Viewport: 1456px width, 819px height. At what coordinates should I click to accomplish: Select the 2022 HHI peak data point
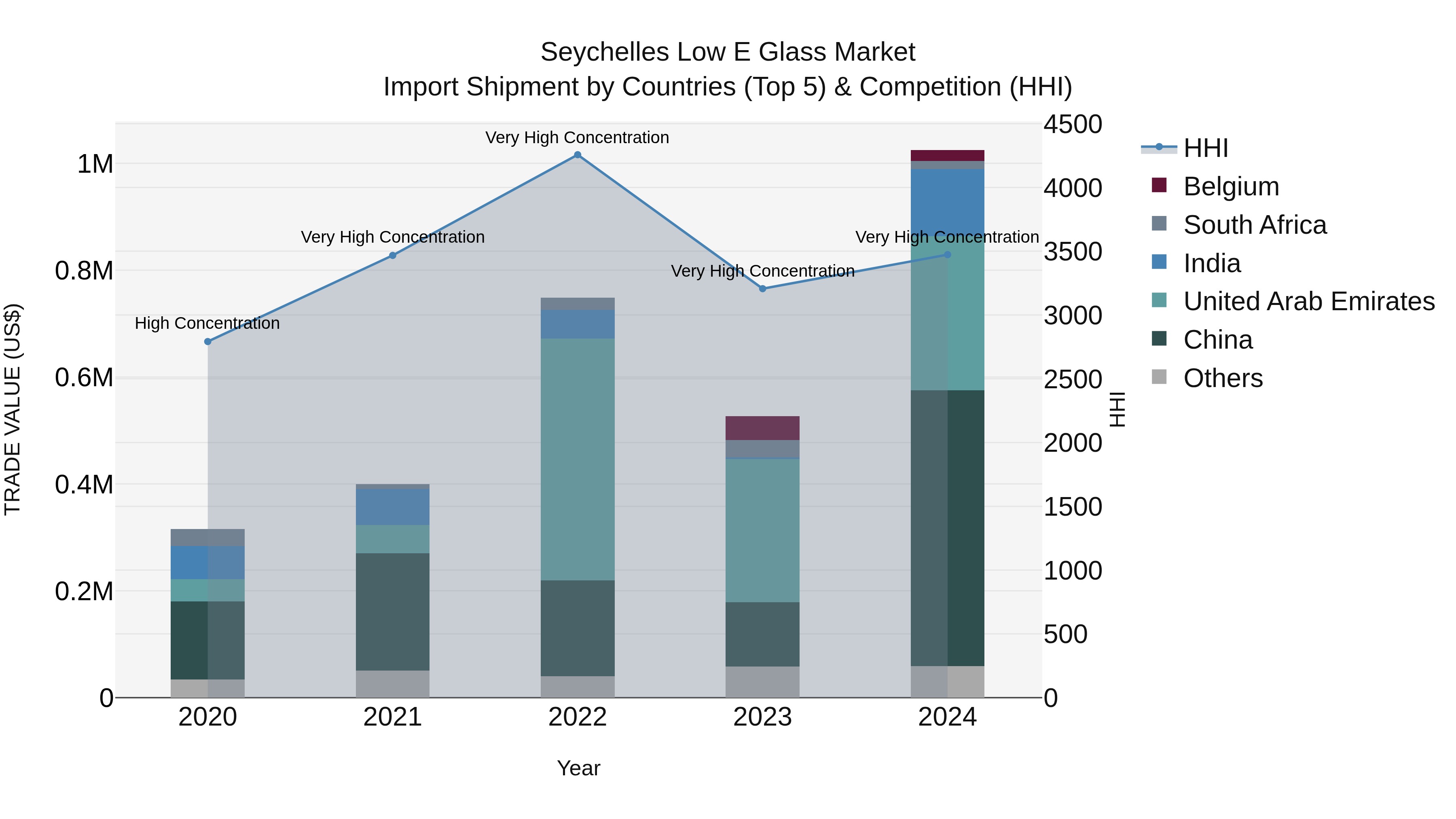pyautogui.click(x=578, y=155)
